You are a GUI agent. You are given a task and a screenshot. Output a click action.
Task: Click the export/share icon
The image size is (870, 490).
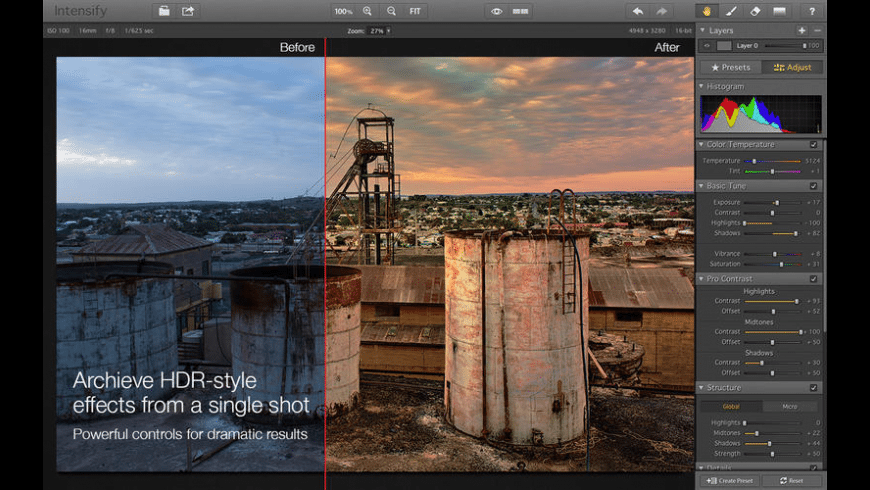(188, 11)
